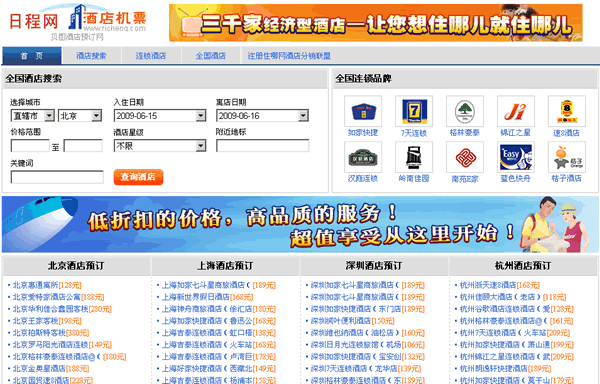The width and height of the screenshot is (600, 384).
Task: Open the 速8酒店 text link
Action: pyautogui.click(x=566, y=133)
